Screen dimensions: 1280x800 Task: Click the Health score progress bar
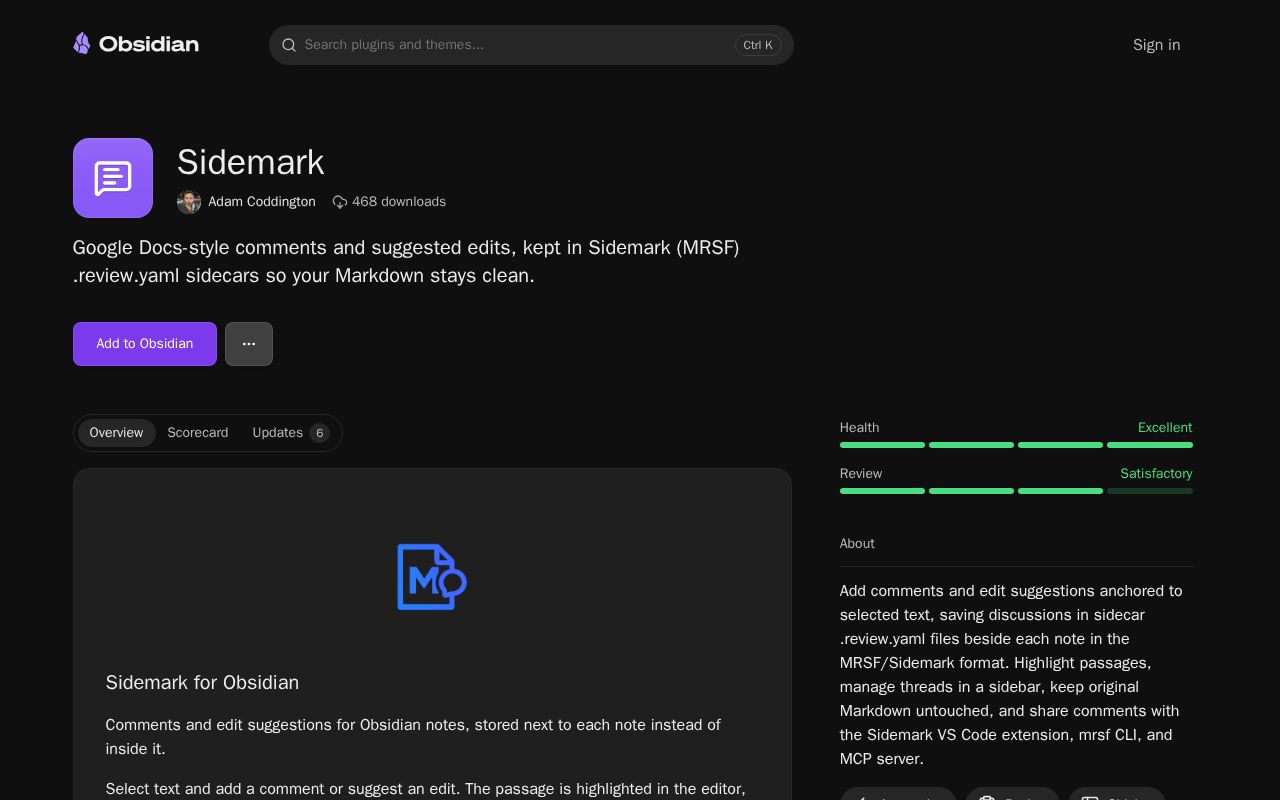[x=1016, y=445]
